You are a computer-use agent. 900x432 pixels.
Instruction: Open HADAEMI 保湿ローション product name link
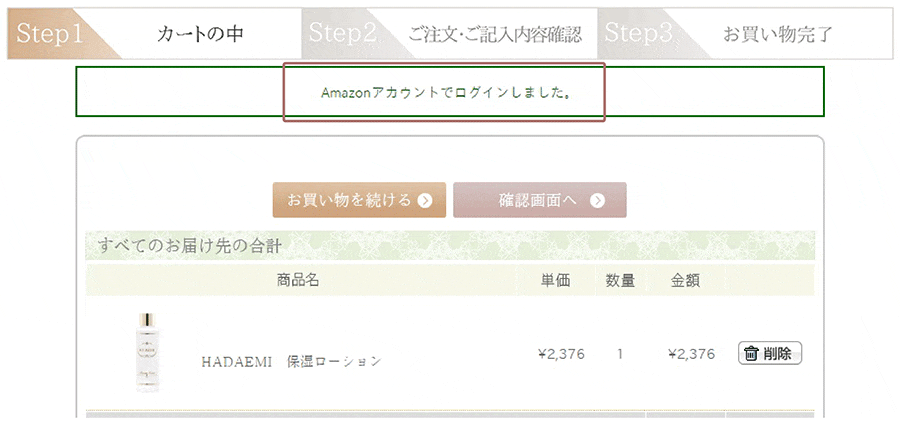291,361
